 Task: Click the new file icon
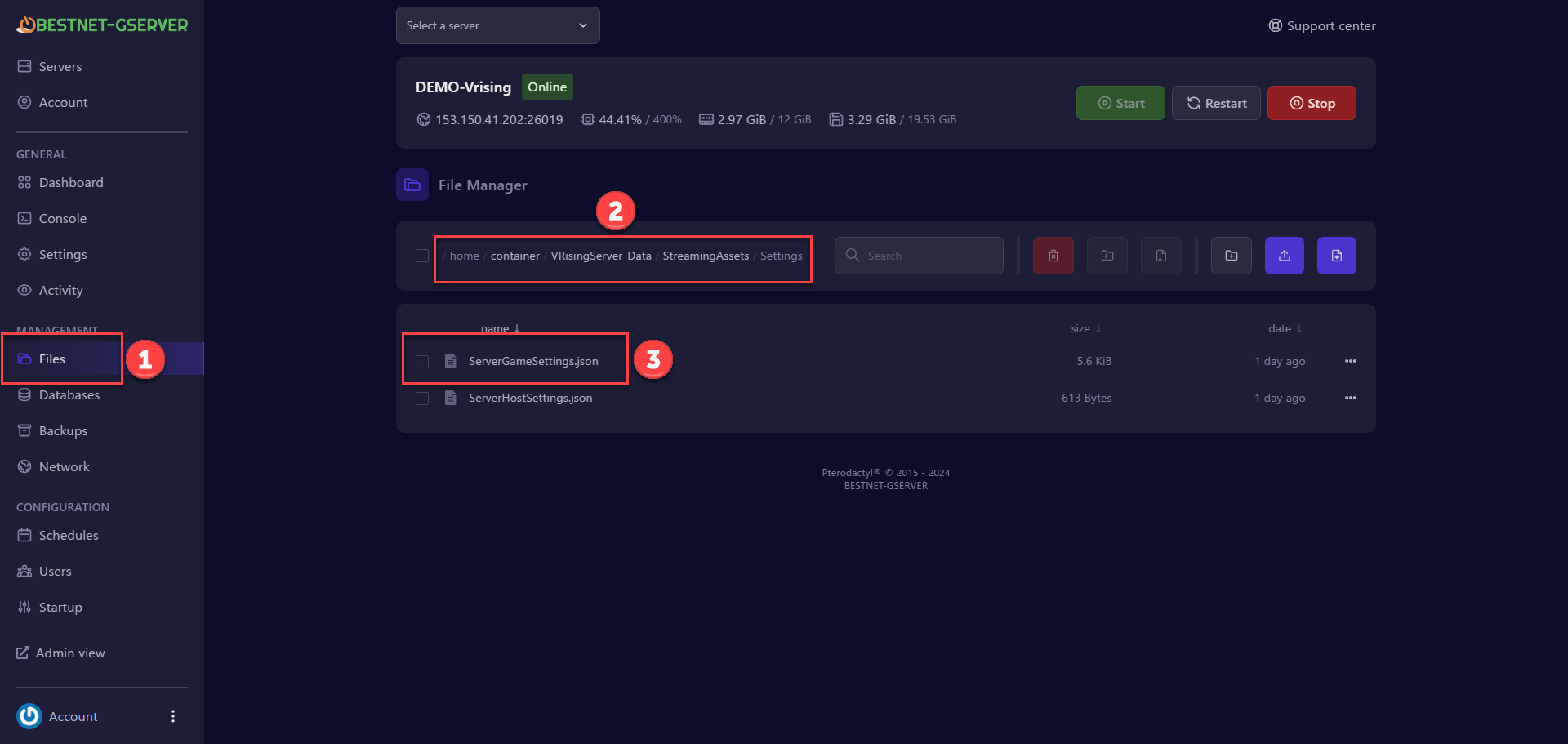(x=1336, y=256)
